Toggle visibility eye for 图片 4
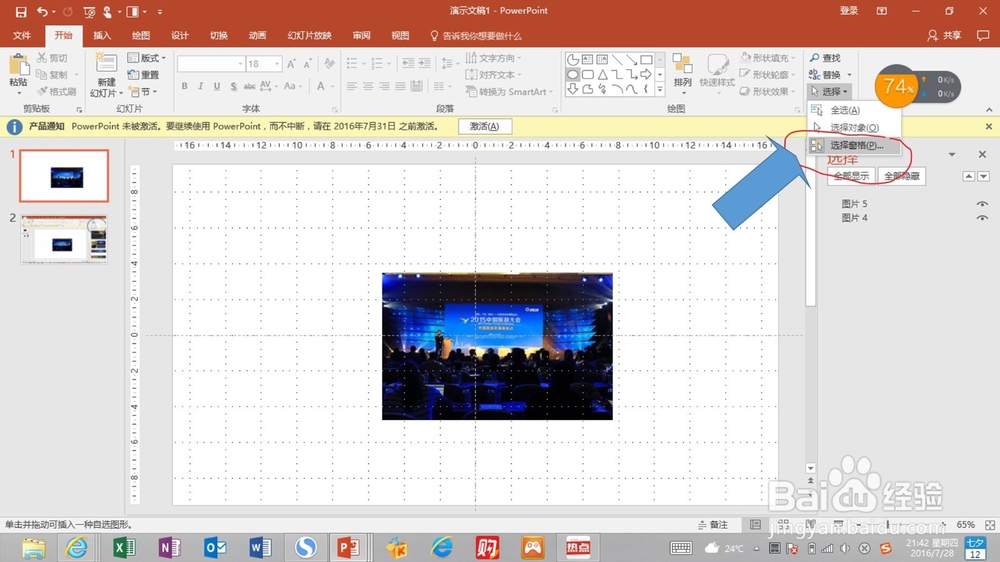The width and height of the screenshot is (1000, 562). click(982, 218)
